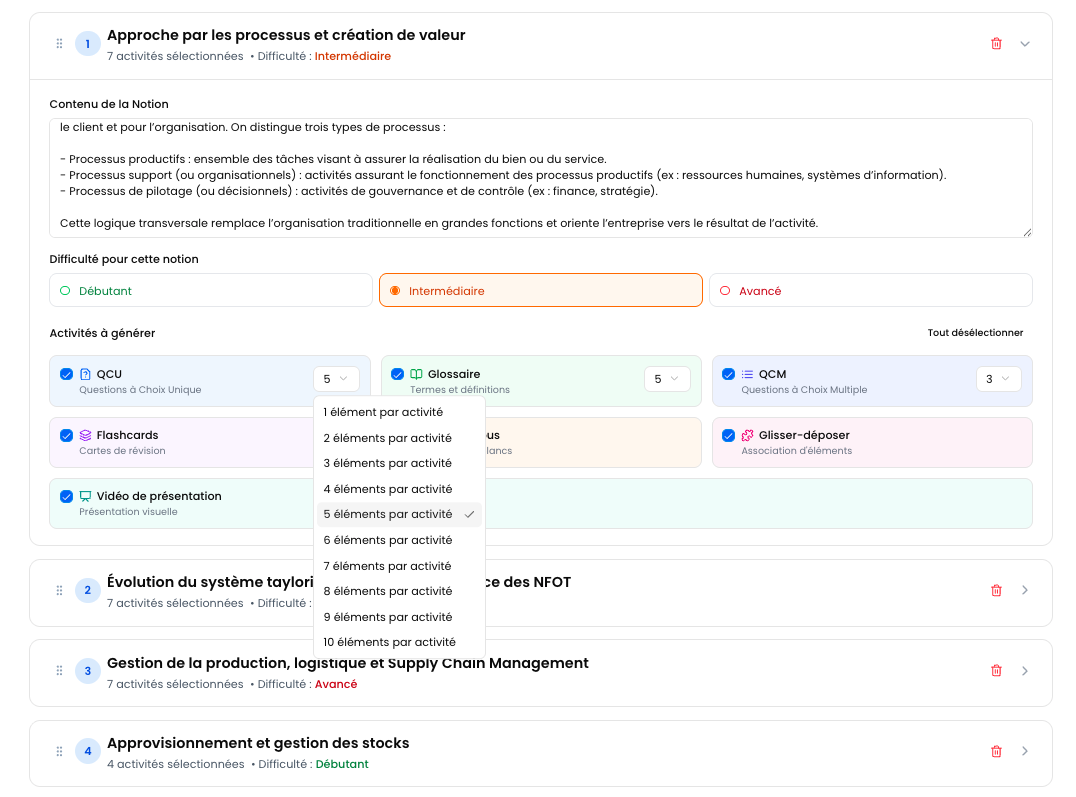Delete notion 1 with its trash icon
The height and width of the screenshot is (797, 1076).
[996, 44]
